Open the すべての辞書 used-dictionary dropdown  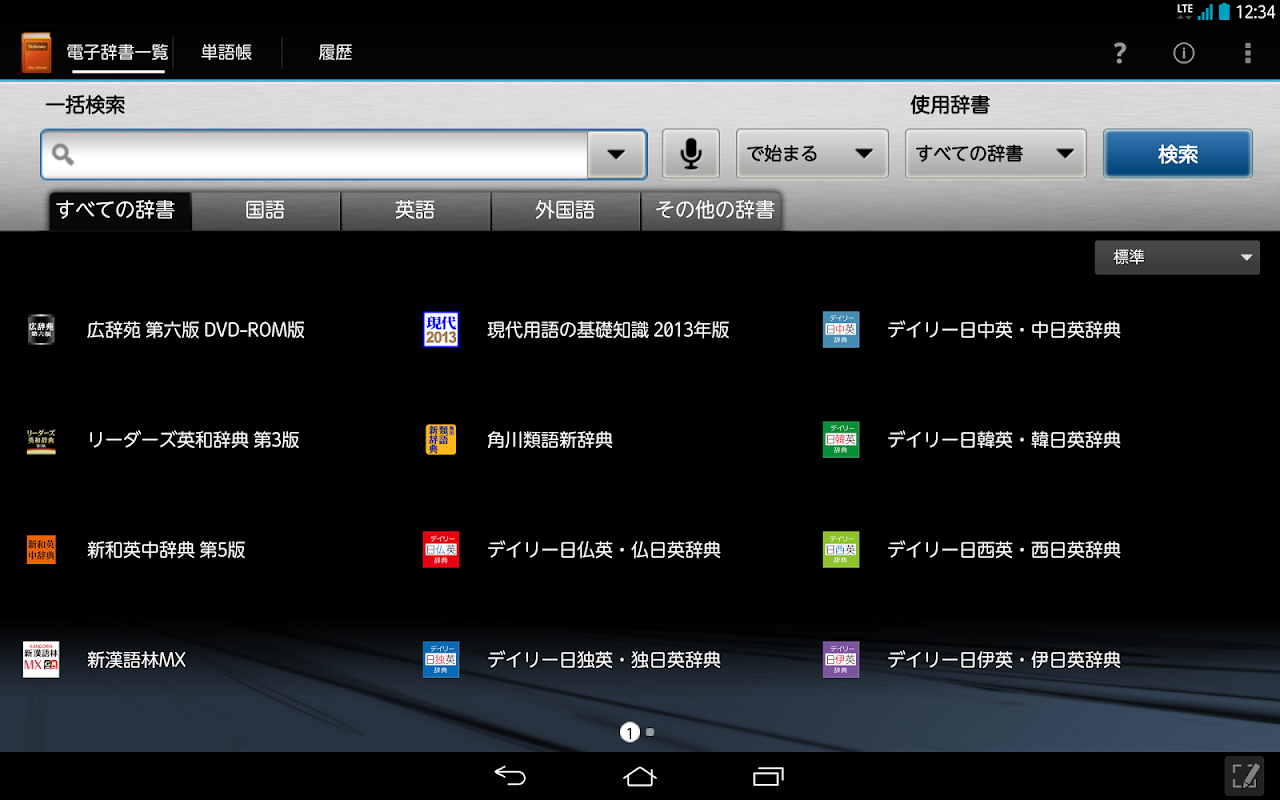click(x=996, y=154)
